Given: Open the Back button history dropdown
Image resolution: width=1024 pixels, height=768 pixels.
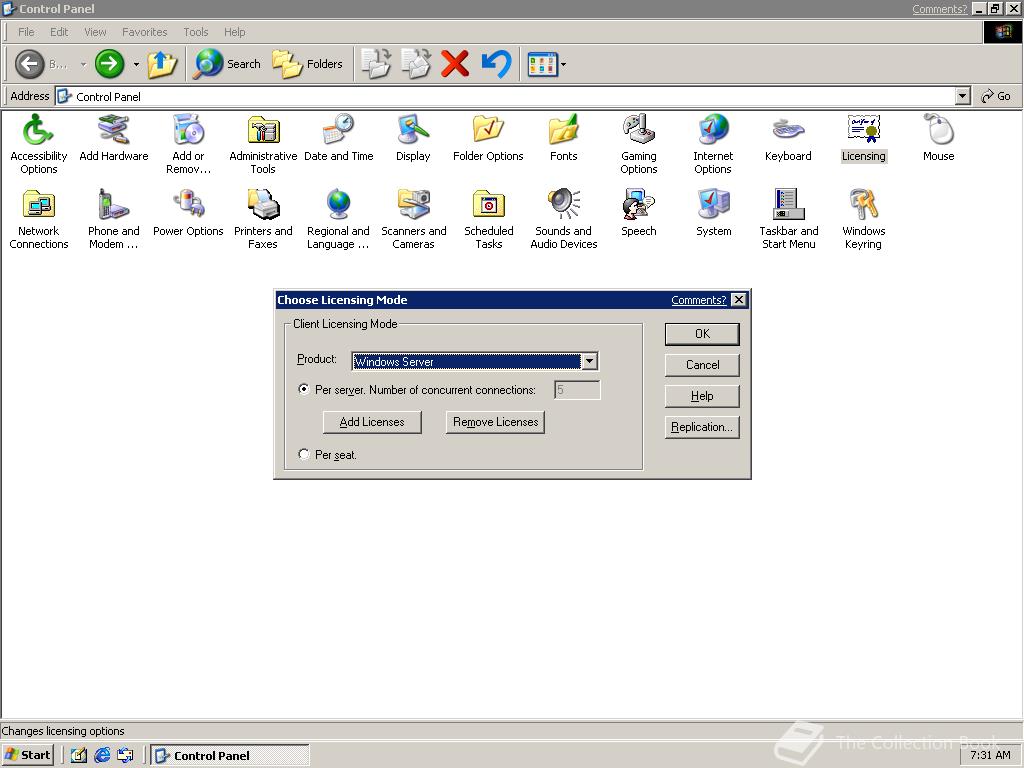Looking at the screenshot, I should click(83, 64).
